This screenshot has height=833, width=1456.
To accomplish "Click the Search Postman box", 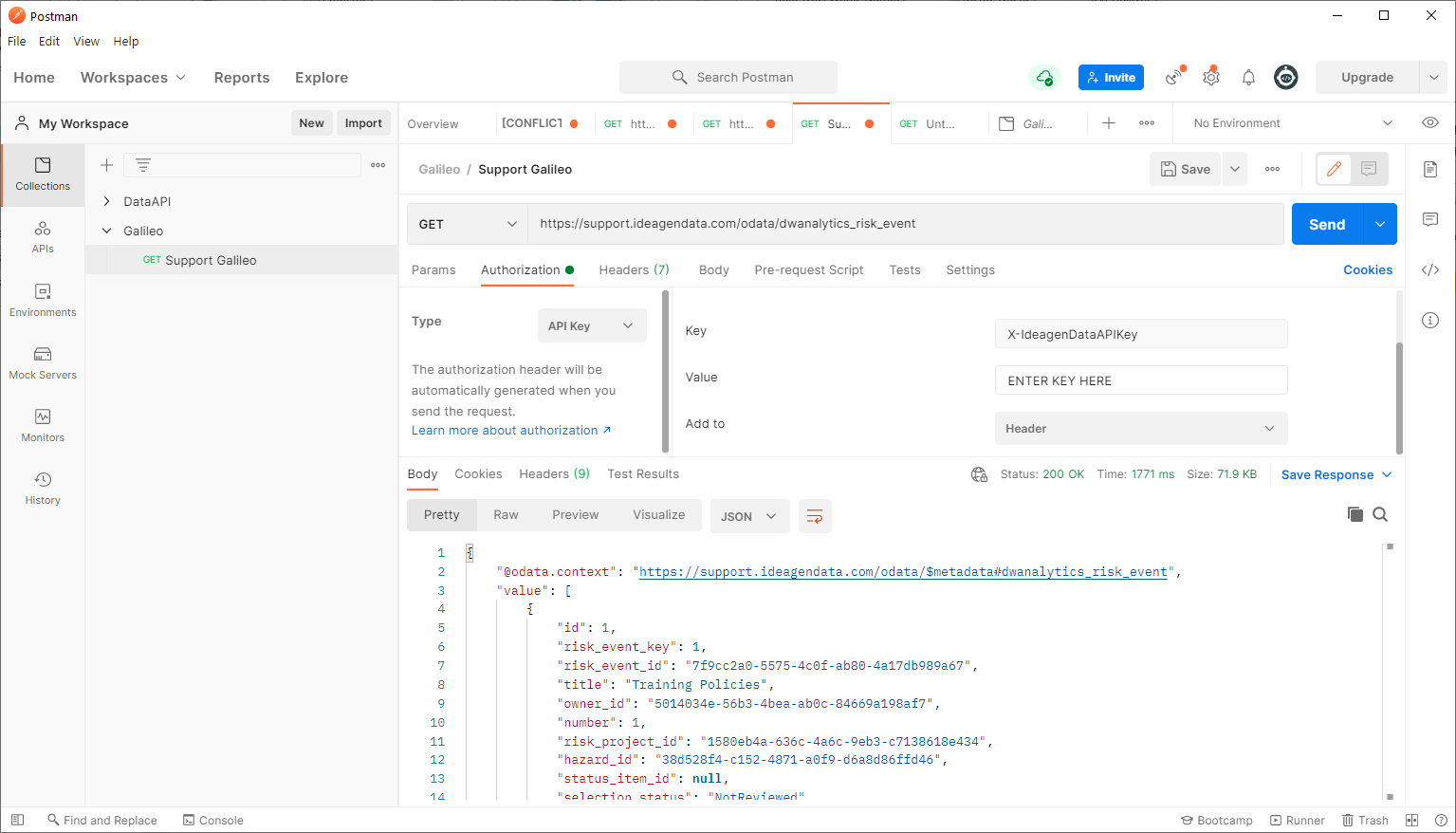I will pos(728,77).
